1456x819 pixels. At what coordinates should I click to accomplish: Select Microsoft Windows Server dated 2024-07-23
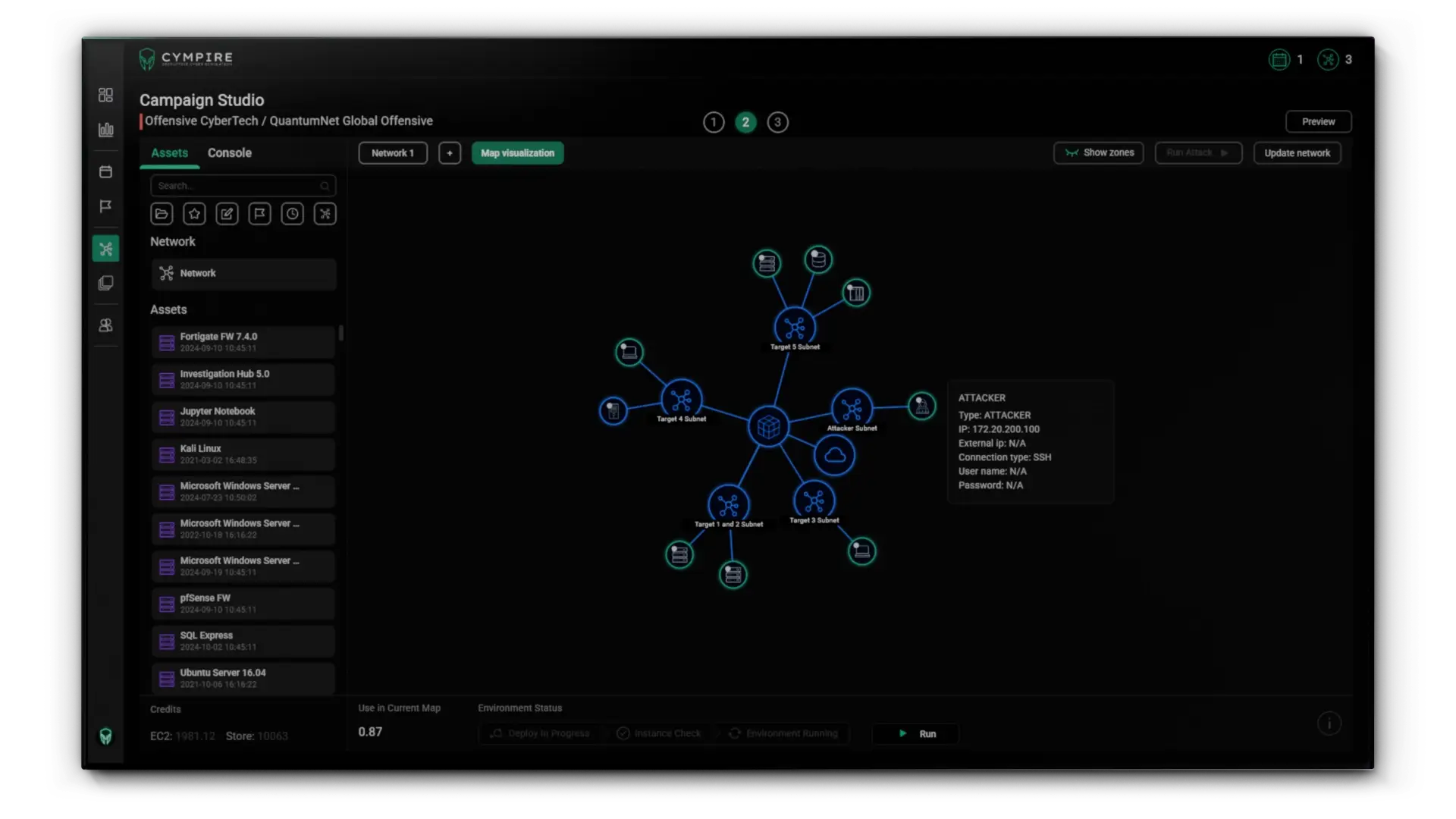(x=243, y=491)
